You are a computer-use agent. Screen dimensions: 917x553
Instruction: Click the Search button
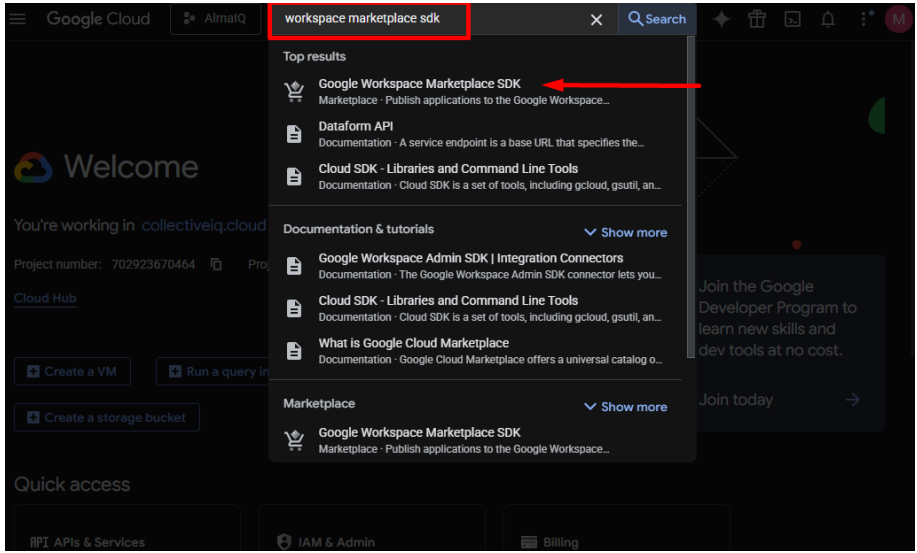click(657, 19)
